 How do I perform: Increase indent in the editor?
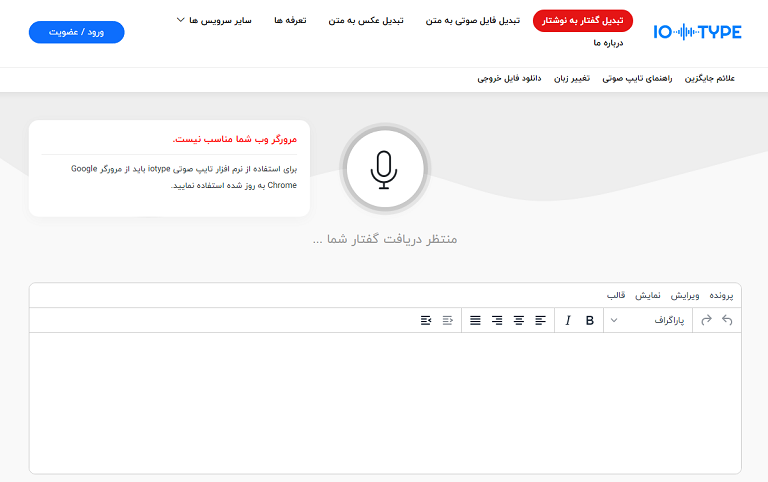click(426, 320)
